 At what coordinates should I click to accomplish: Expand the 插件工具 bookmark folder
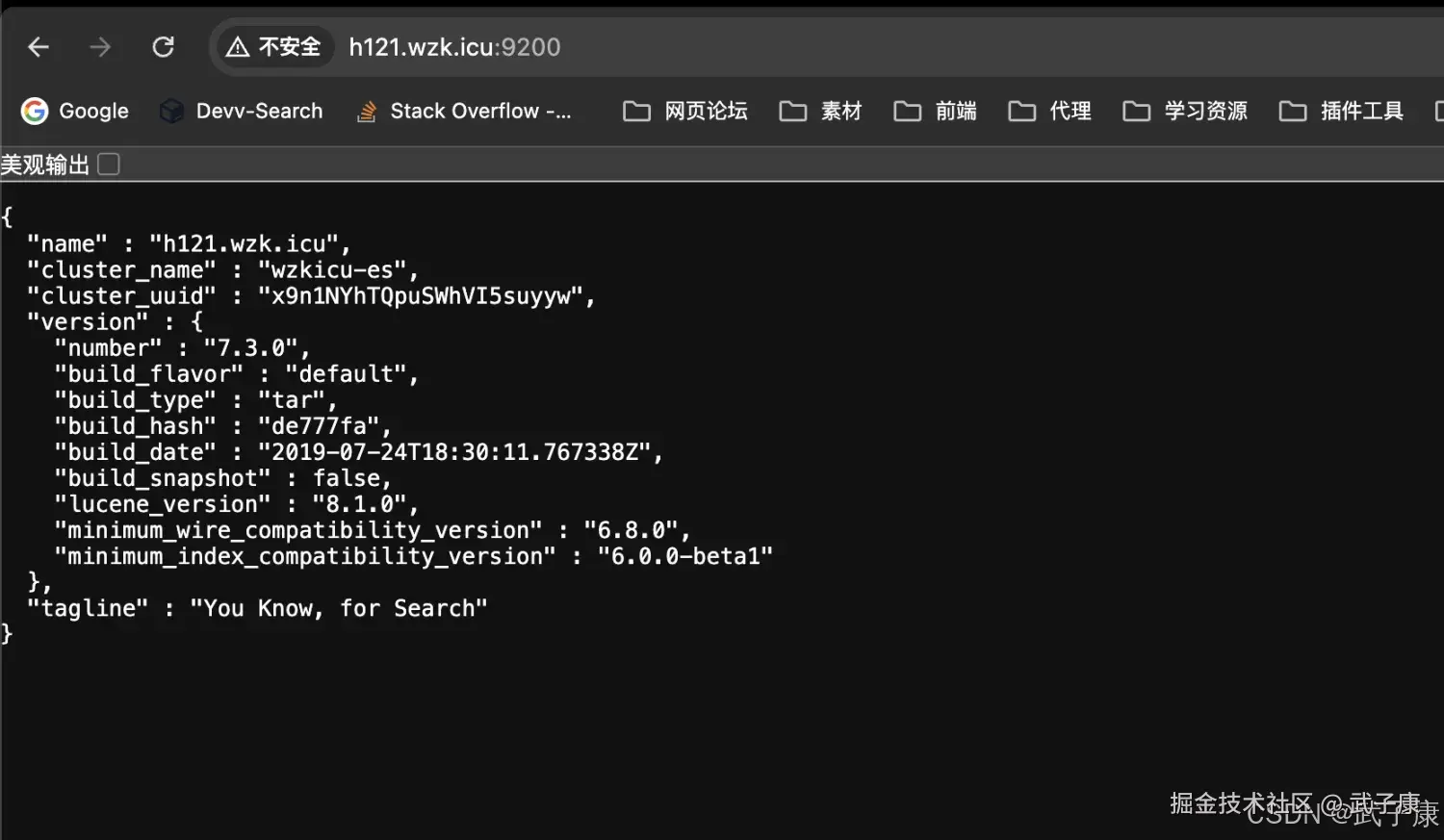click(1341, 112)
